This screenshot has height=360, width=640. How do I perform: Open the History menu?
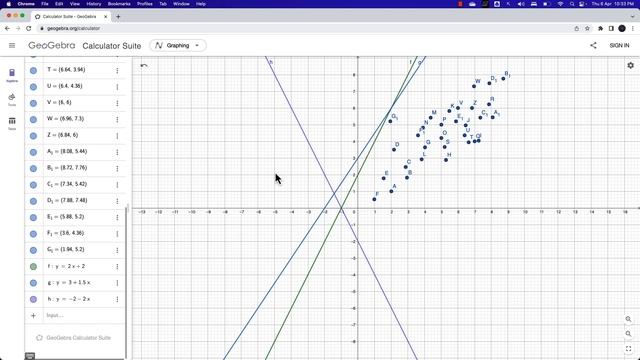pyautogui.click(x=93, y=4)
